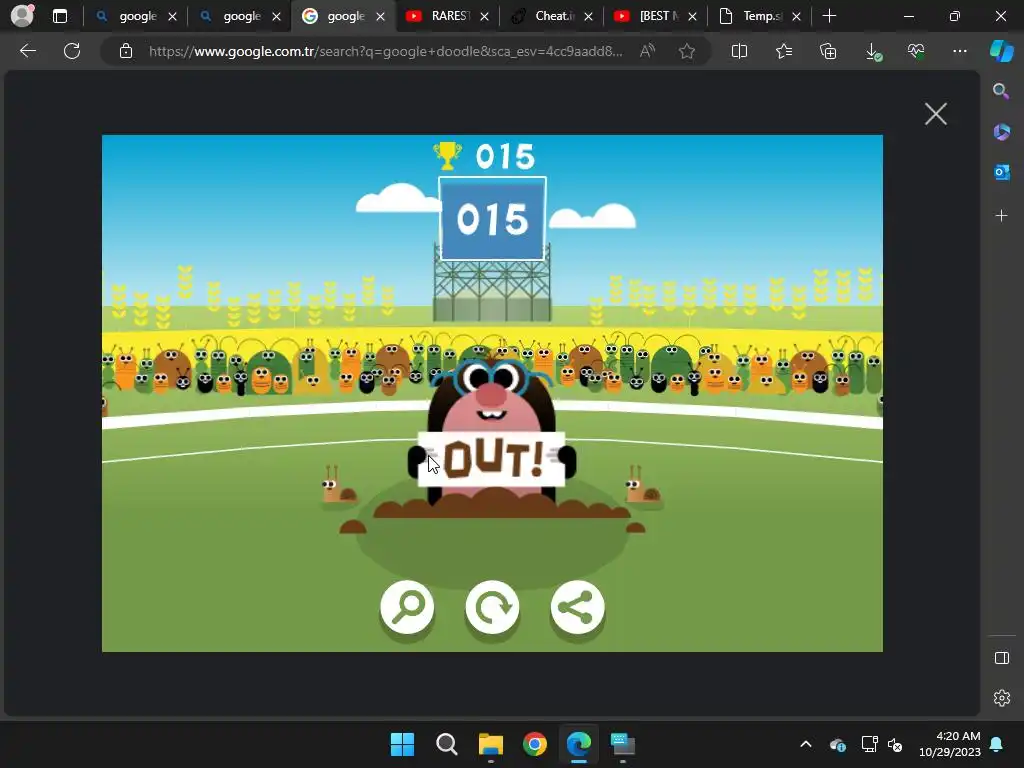Close the Temp.s tab
The width and height of the screenshot is (1024, 768).
pos(796,17)
